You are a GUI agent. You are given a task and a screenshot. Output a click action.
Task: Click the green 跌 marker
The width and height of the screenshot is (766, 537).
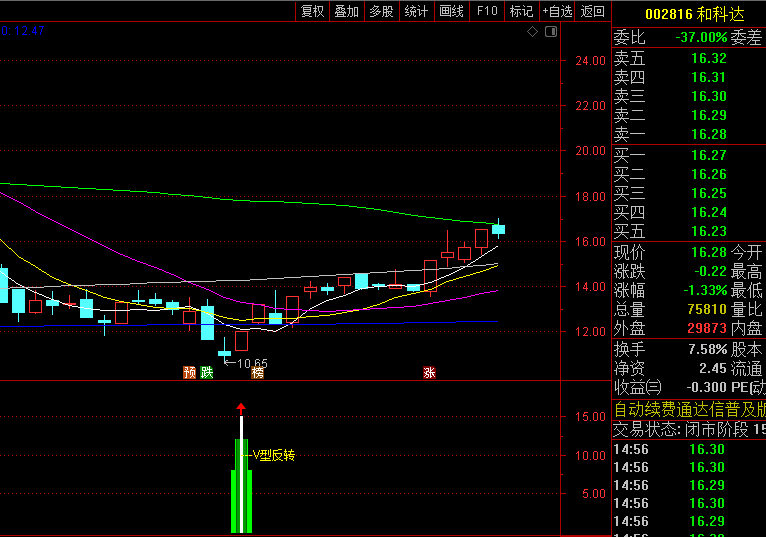(x=207, y=372)
